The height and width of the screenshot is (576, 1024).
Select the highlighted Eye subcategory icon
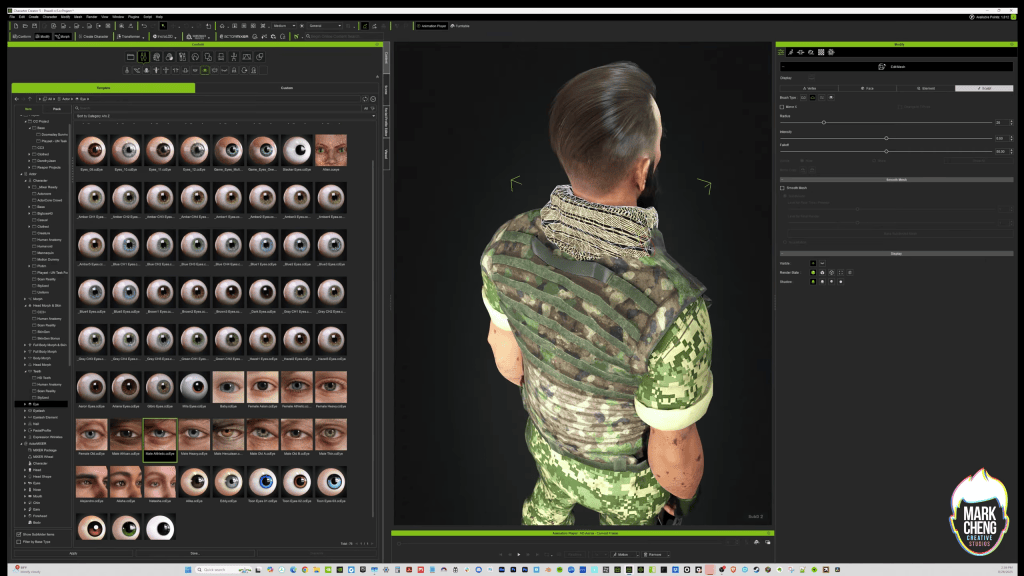[205, 70]
